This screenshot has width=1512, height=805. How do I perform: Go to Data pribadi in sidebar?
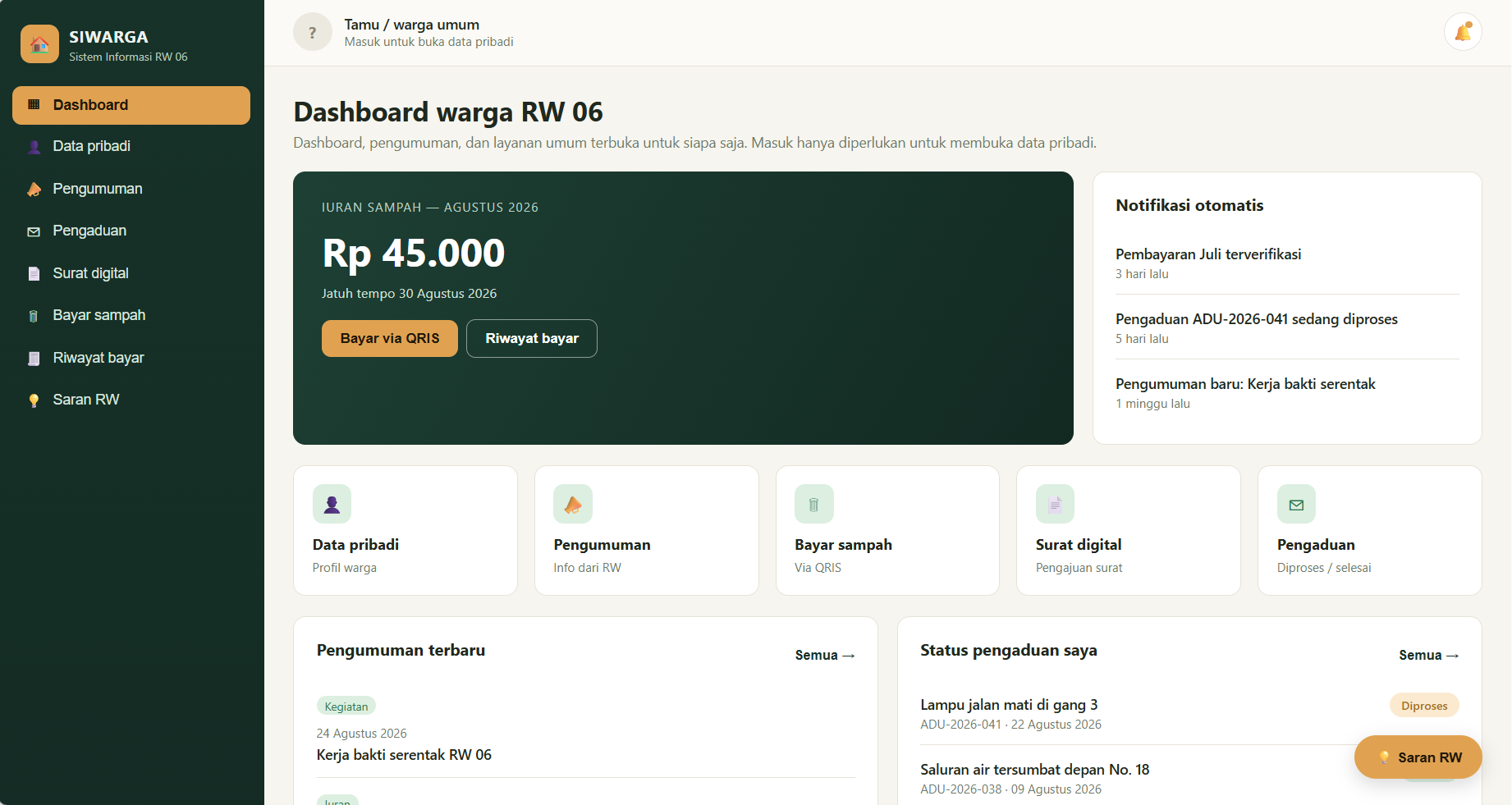(x=131, y=146)
